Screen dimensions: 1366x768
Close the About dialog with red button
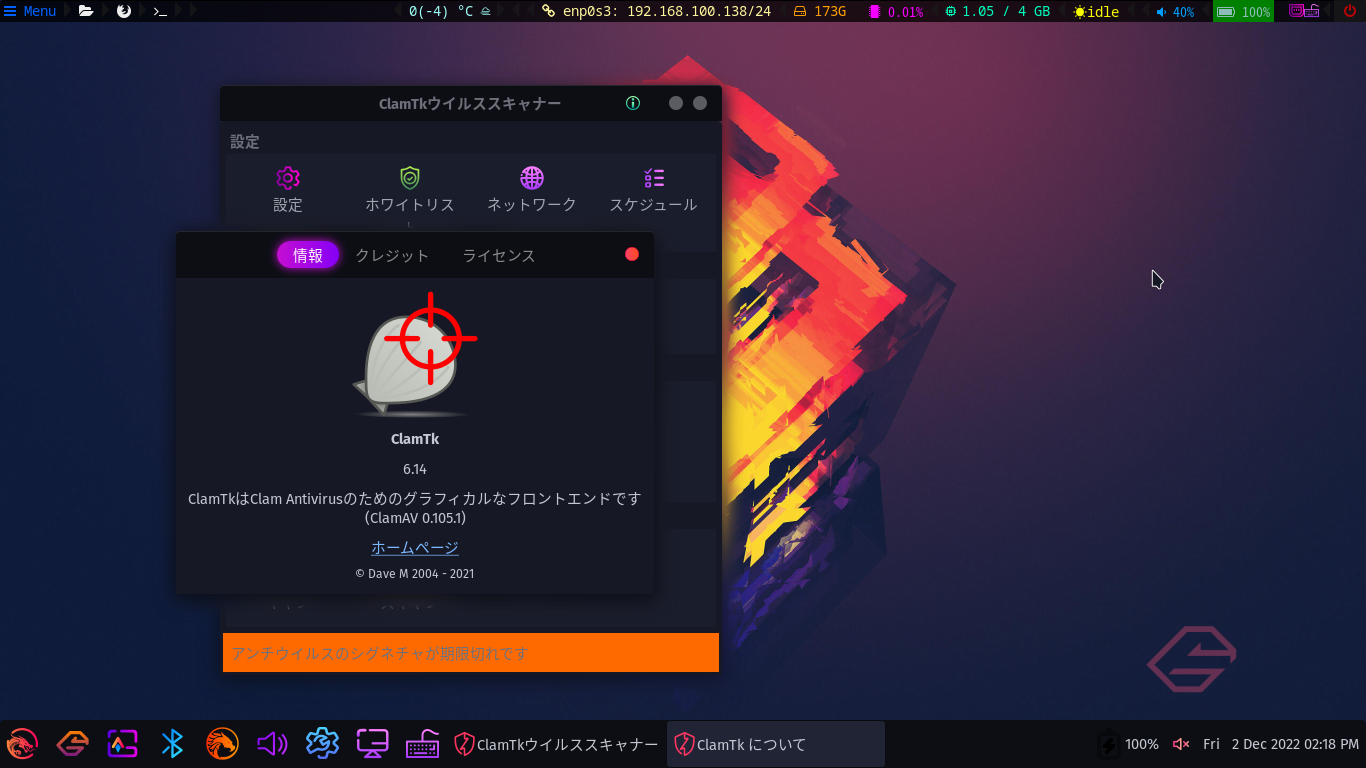pos(632,254)
